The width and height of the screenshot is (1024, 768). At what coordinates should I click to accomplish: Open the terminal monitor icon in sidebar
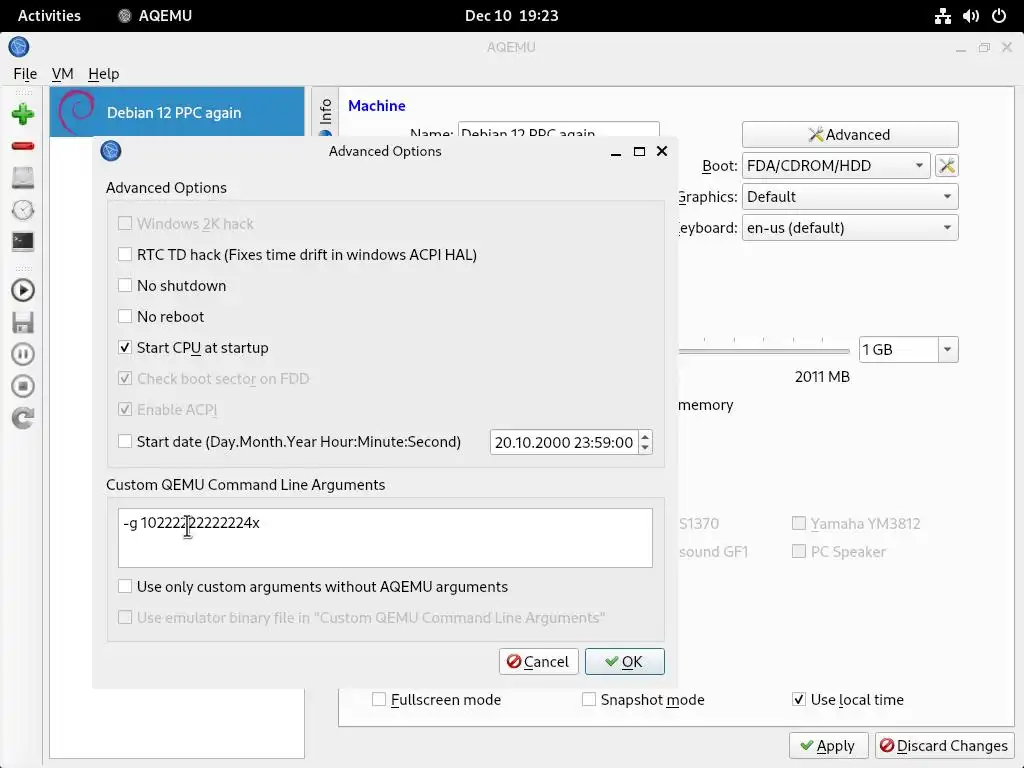point(23,242)
